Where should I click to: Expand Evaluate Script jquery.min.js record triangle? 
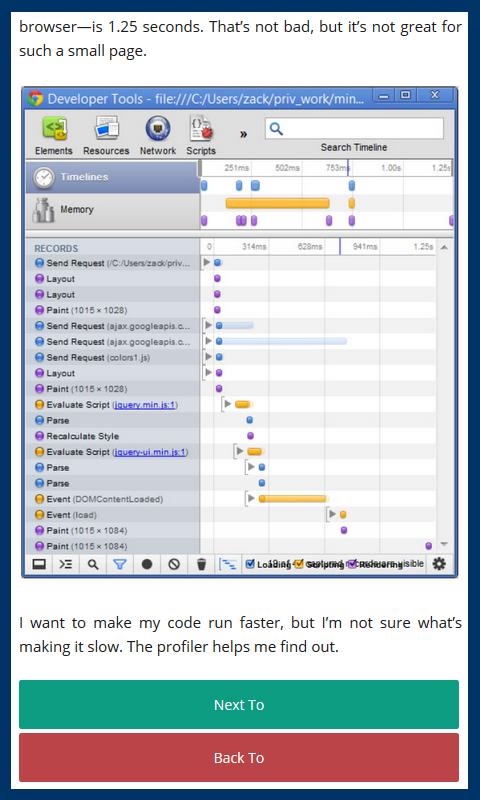click(x=228, y=404)
